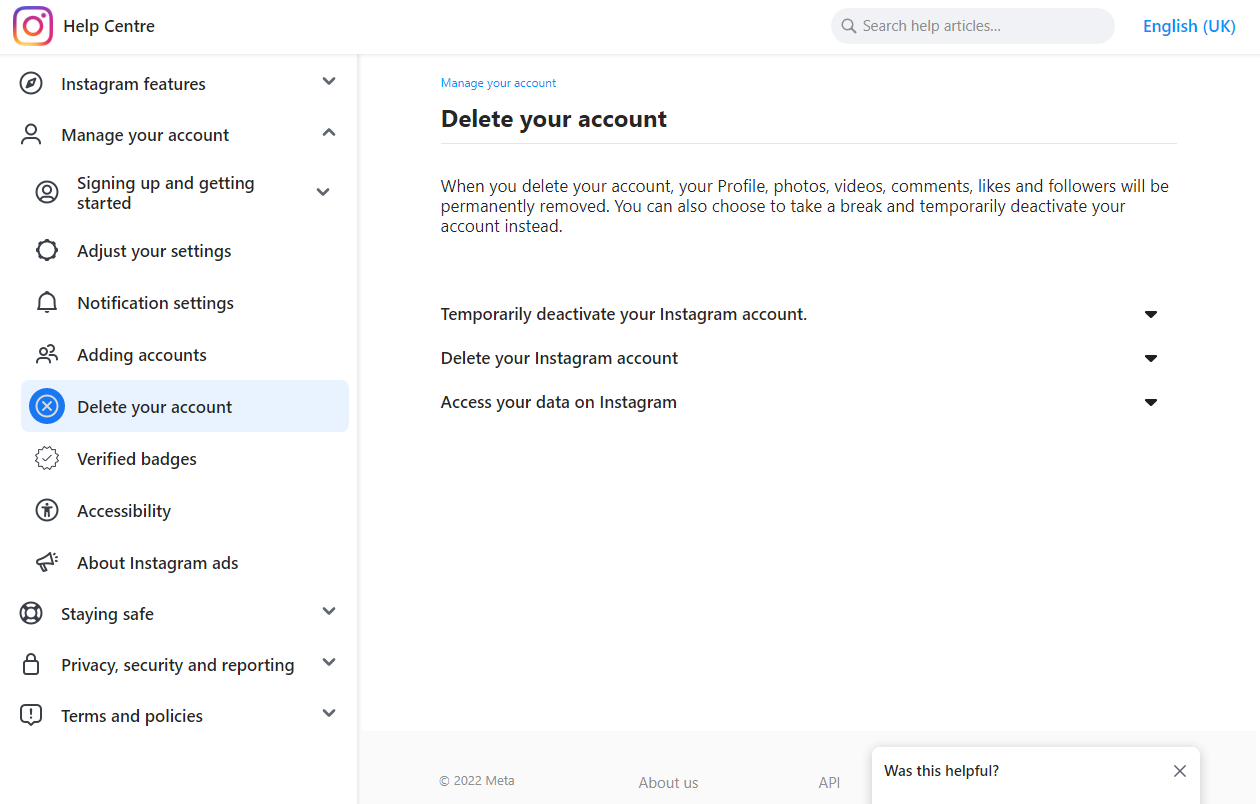Viewport: 1260px width, 804px height.
Task: Expand Signing up and getting started chevron
Action: (x=323, y=192)
